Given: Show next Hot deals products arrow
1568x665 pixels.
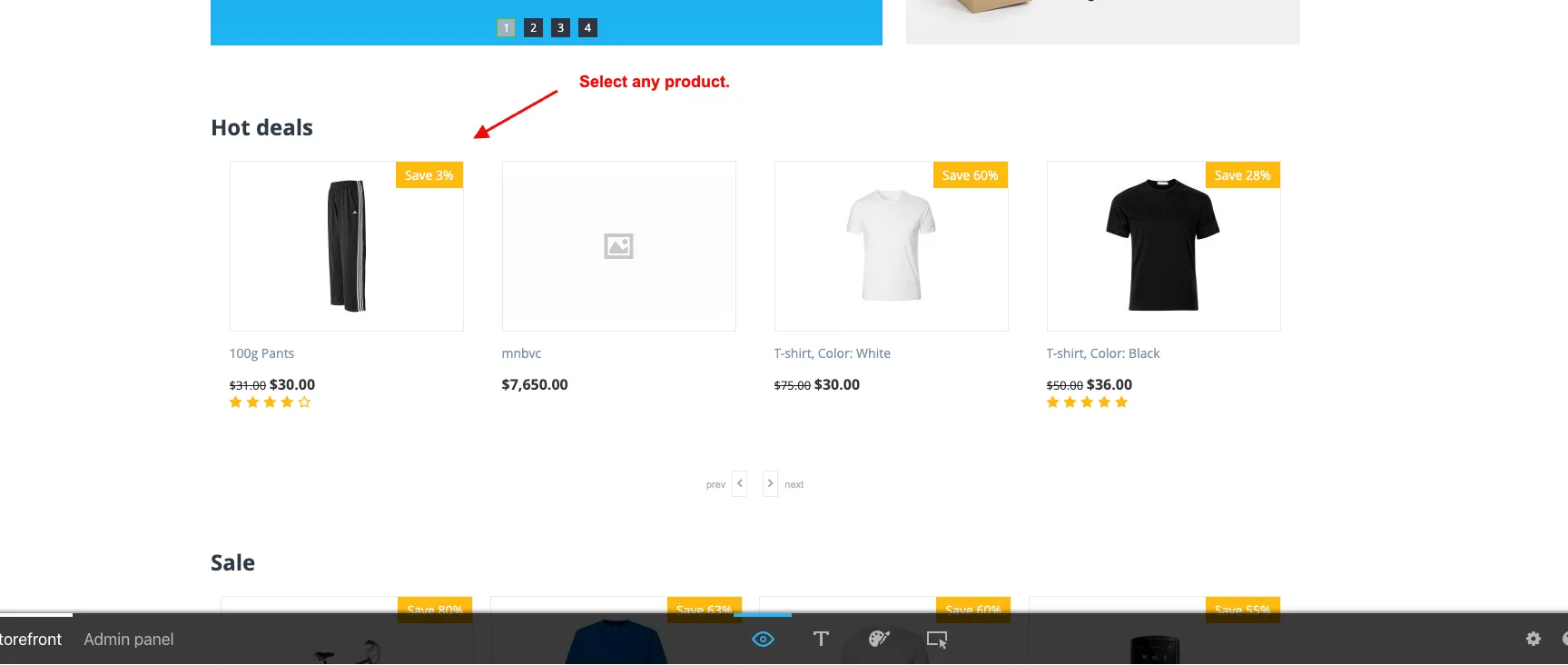Looking at the screenshot, I should point(770,483).
